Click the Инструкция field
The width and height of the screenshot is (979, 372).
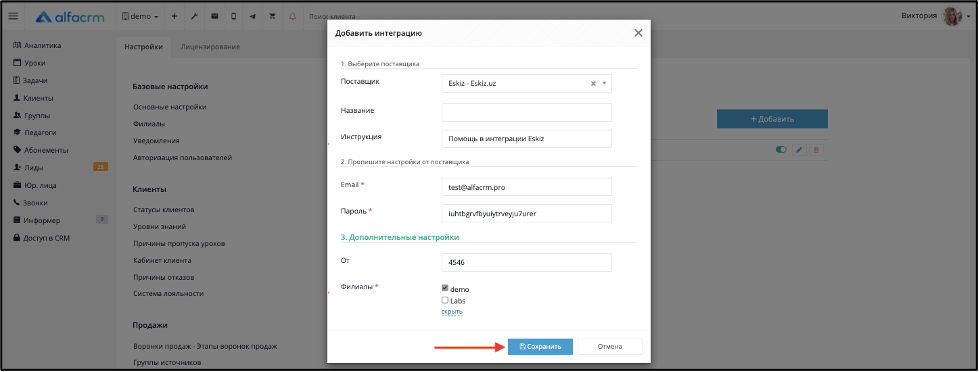[x=526, y=139]
